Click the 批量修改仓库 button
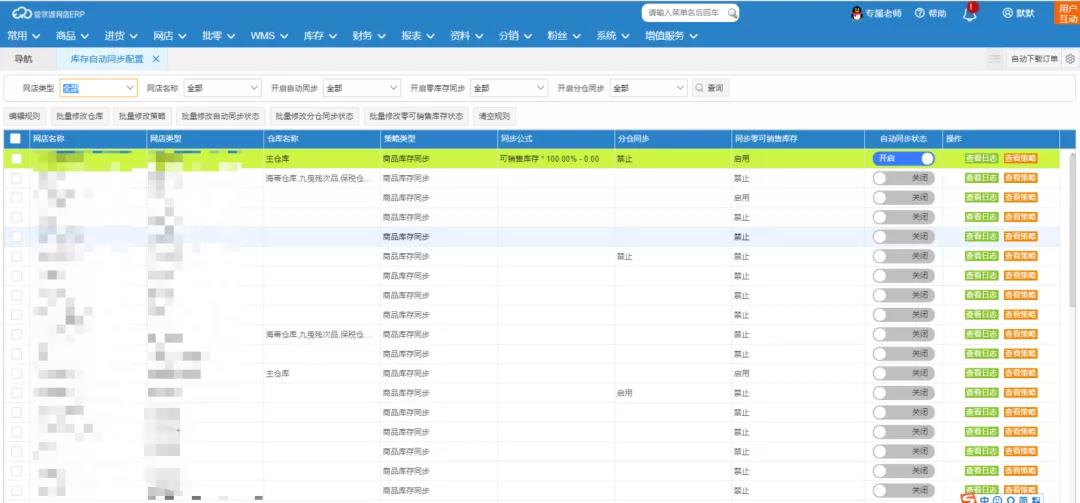This screenshot has height=503, width=1080. pos(79,116)
